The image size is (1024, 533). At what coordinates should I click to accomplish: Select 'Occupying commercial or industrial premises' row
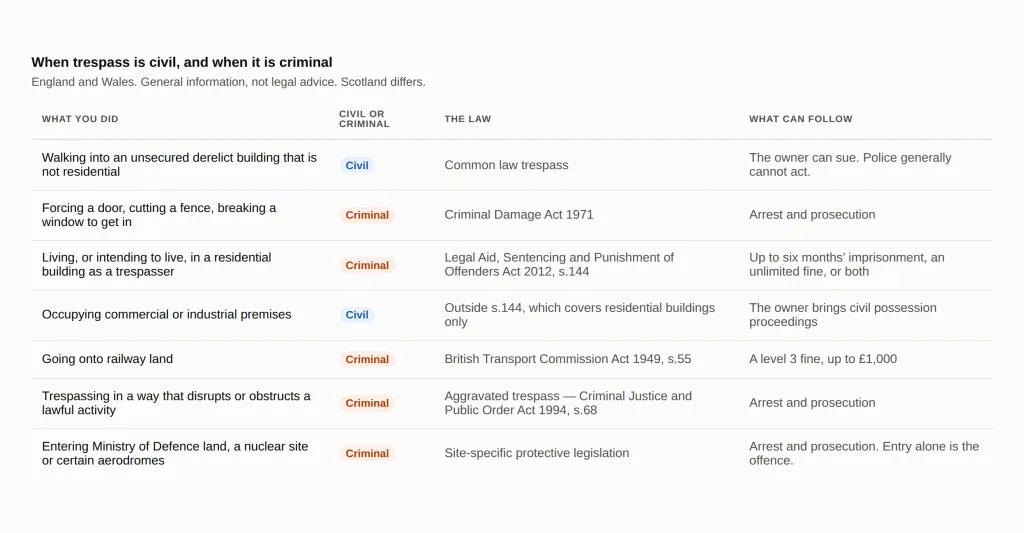(511, 315)
